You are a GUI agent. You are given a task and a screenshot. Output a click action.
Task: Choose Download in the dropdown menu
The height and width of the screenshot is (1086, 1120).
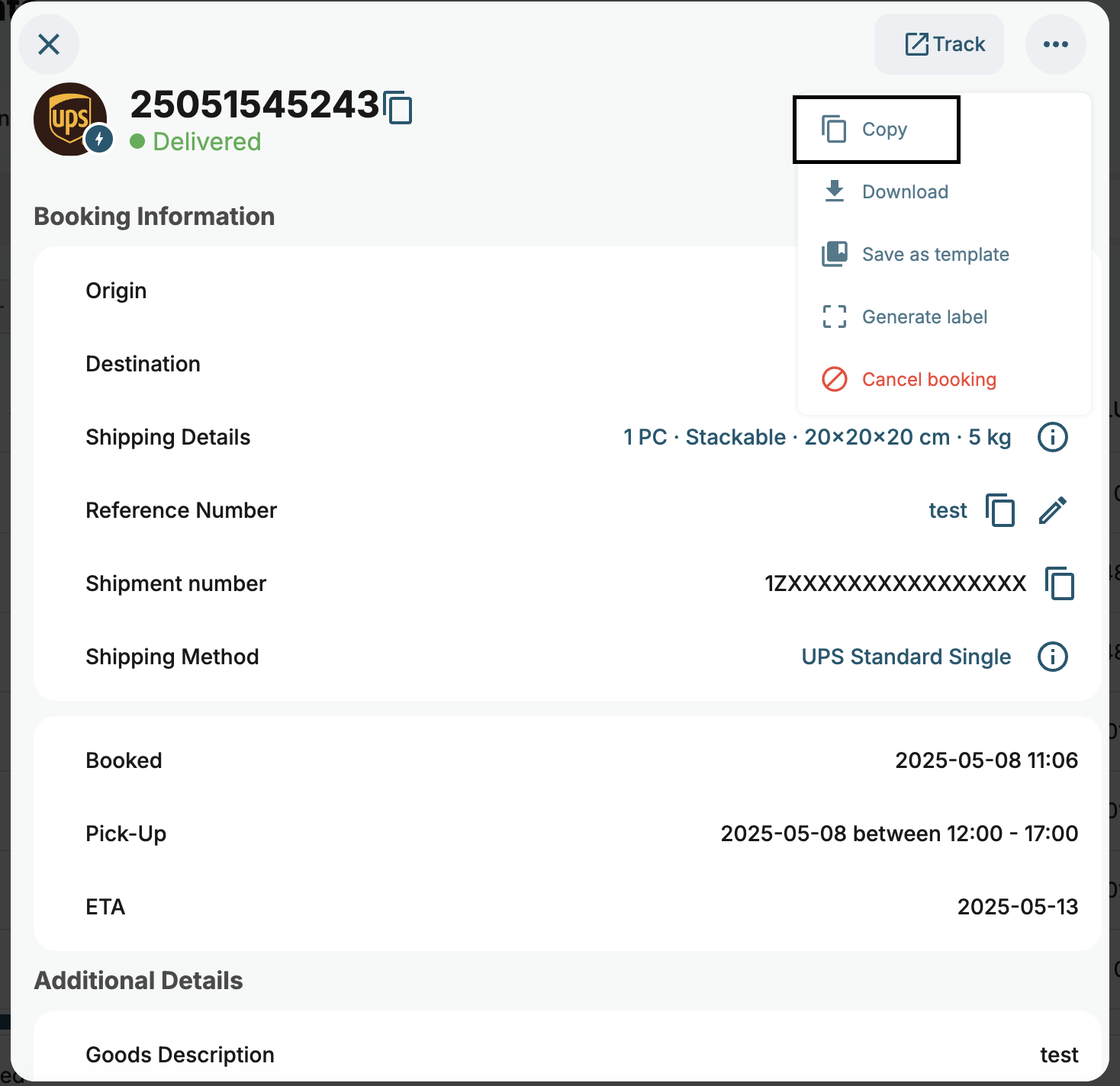(x=905, y=192)
